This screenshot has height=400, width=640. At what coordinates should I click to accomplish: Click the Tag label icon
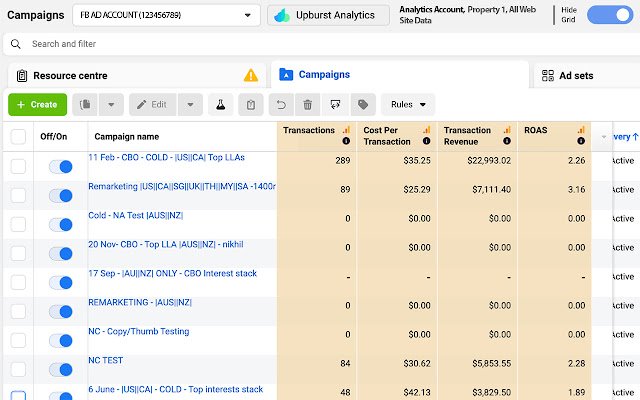363,105
